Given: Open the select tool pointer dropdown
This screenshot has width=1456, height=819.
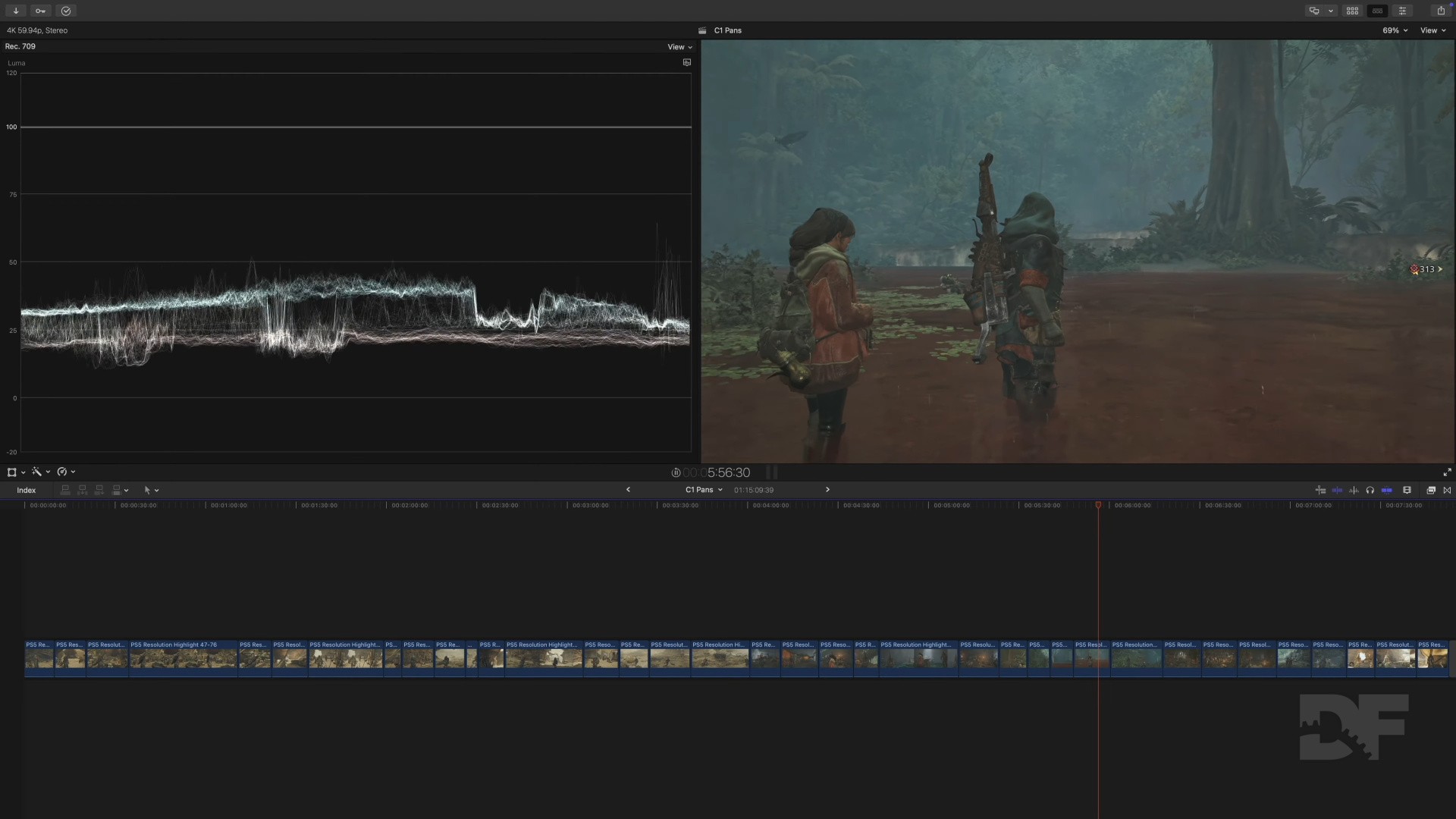Looking at the screenshot, I should click(151, 490).
